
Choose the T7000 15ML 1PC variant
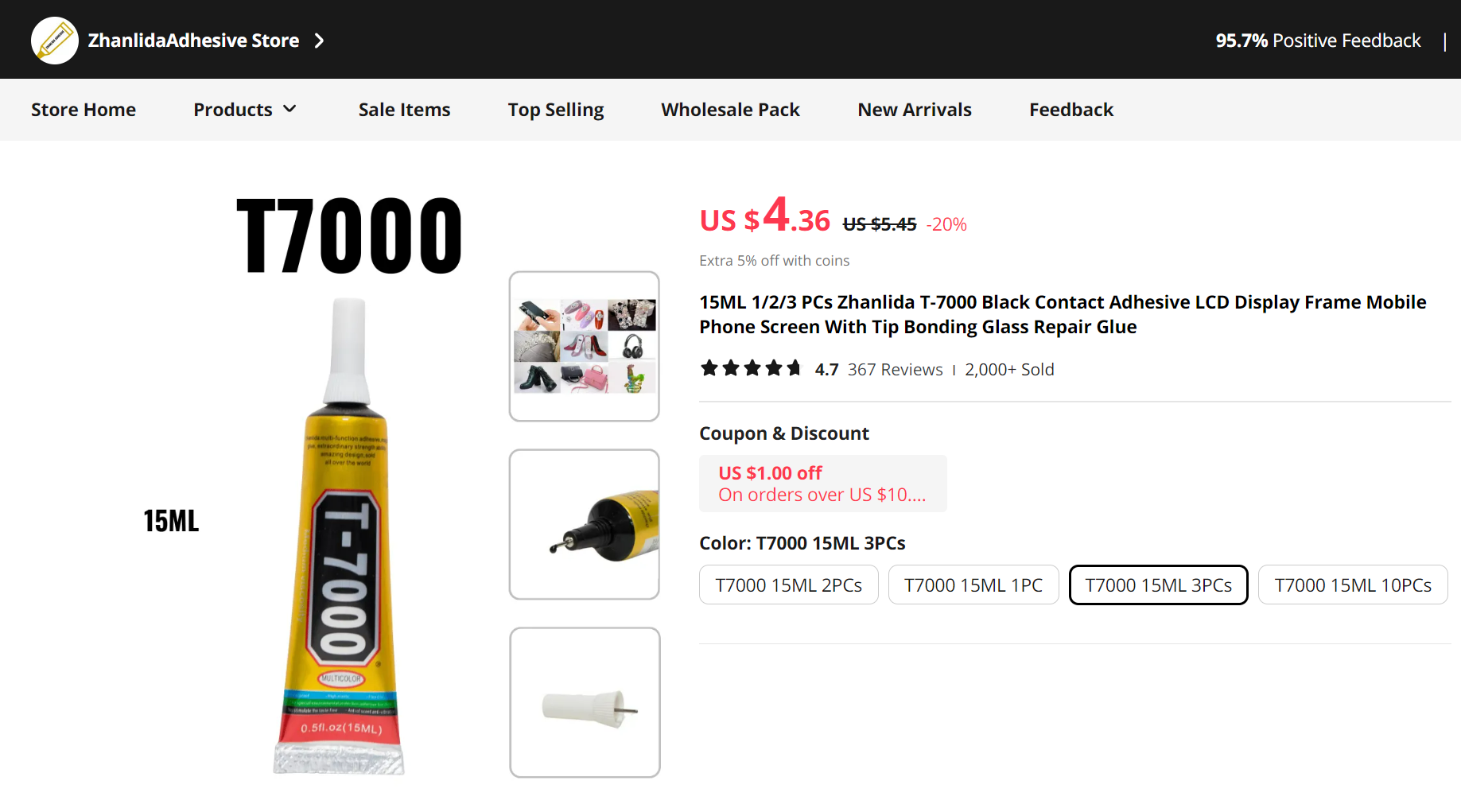(x=973, y=585)
